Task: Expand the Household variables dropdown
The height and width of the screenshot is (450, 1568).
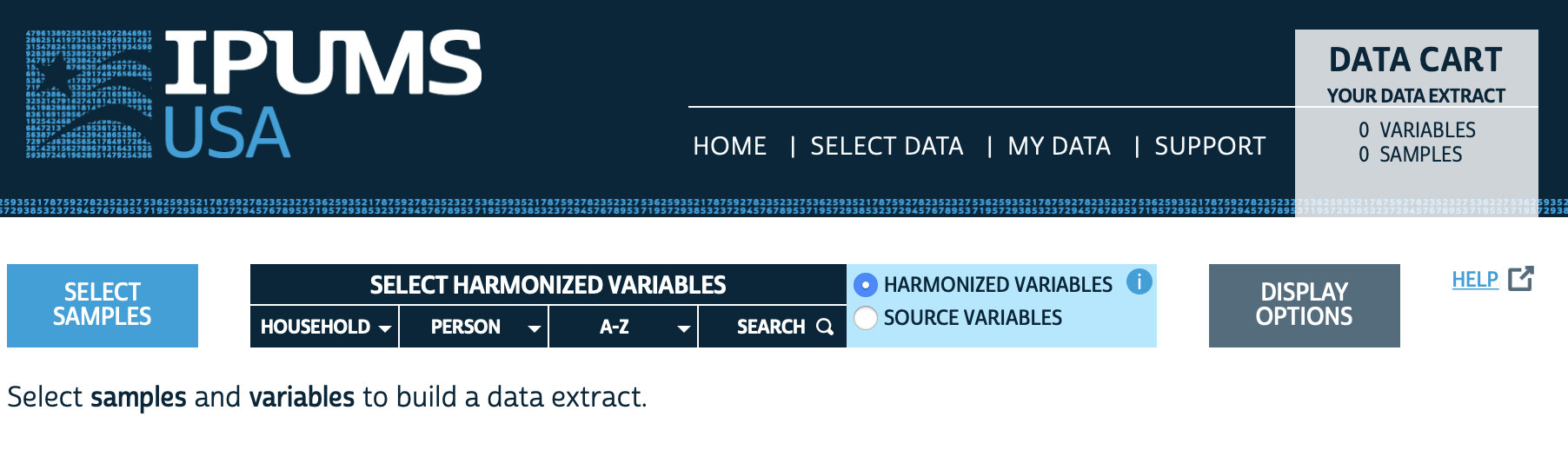Action: pos(324,327)
